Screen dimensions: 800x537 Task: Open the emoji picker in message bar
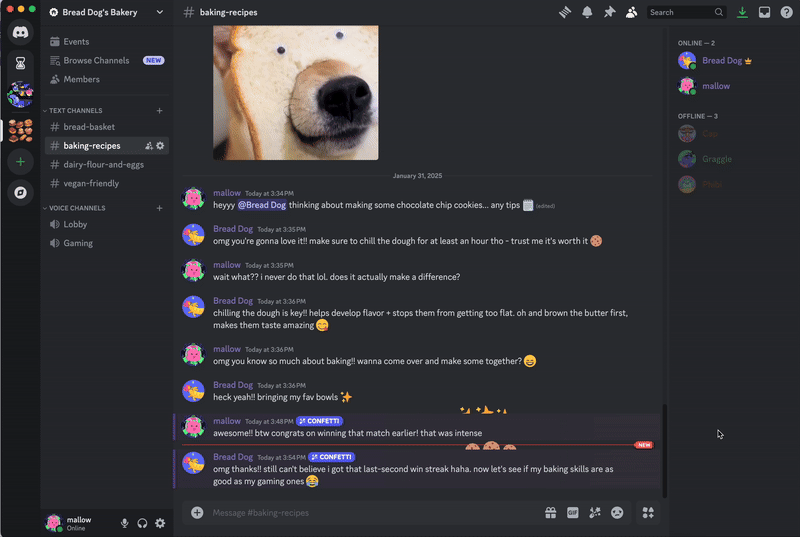[617, 513]
